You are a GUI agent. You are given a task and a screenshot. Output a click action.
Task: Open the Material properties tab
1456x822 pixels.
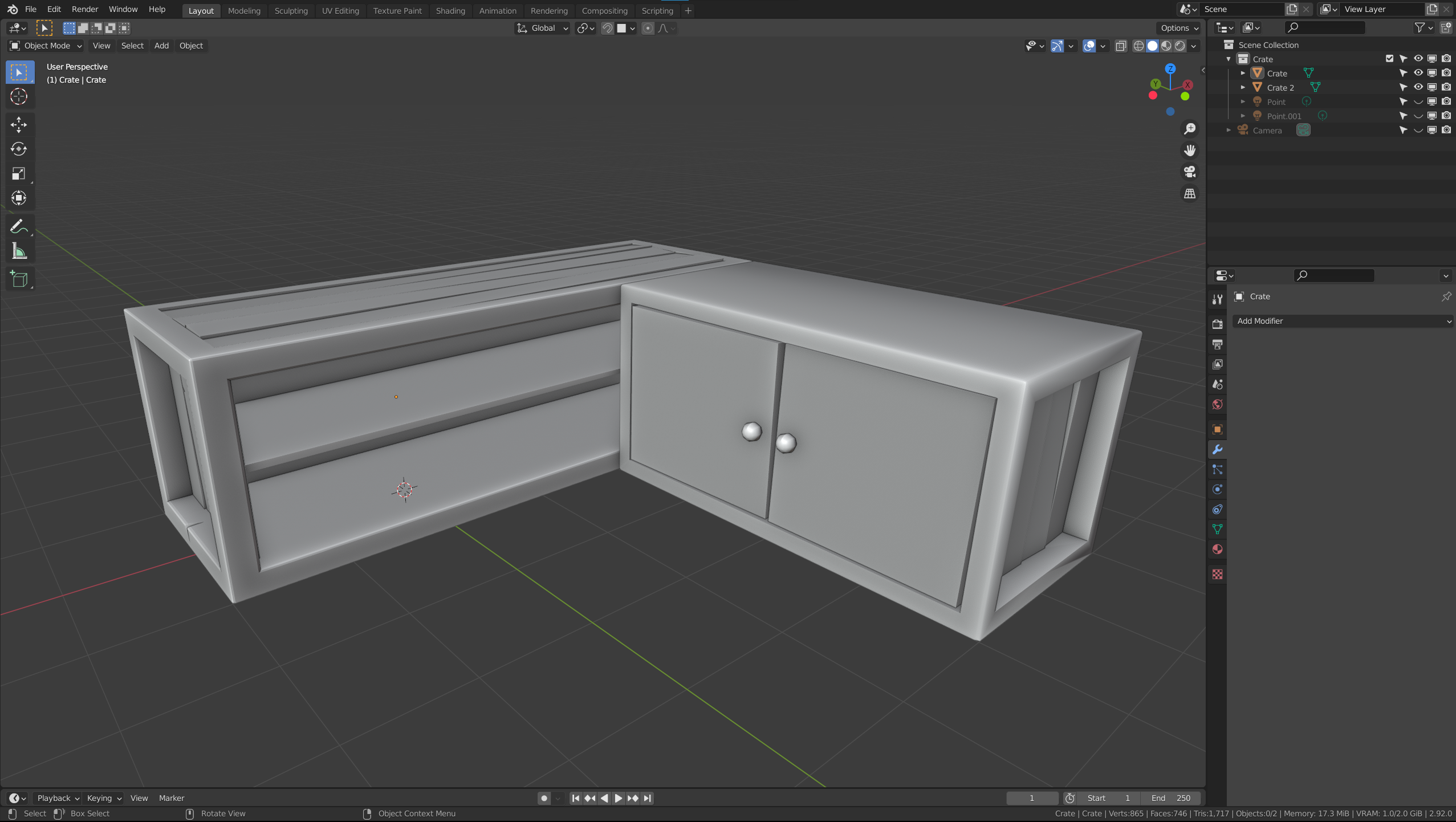point(1217,550)
